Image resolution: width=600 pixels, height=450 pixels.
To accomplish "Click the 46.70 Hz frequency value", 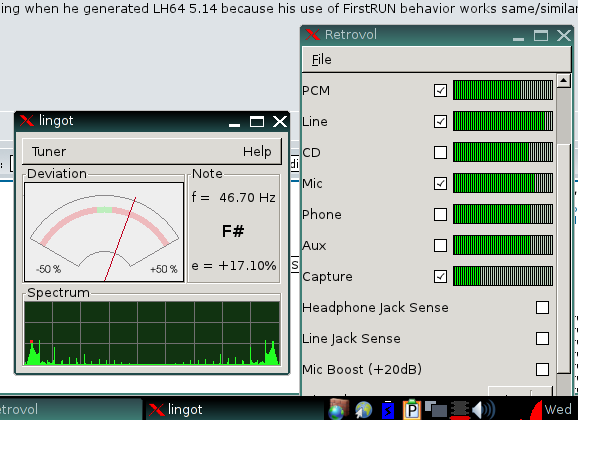I will click(x=247, y=198).
